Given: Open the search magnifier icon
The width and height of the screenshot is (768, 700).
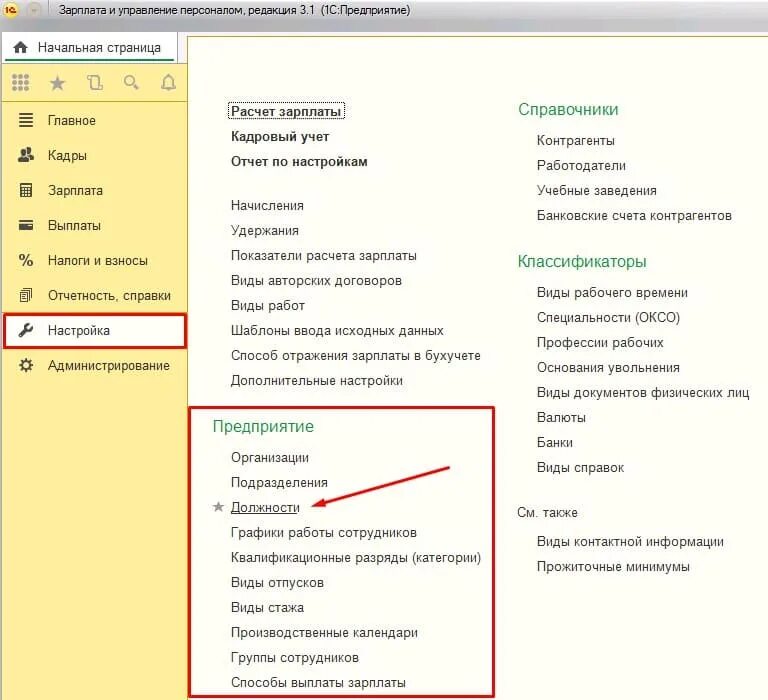Looking at the screenshot, I should point(131,82).
